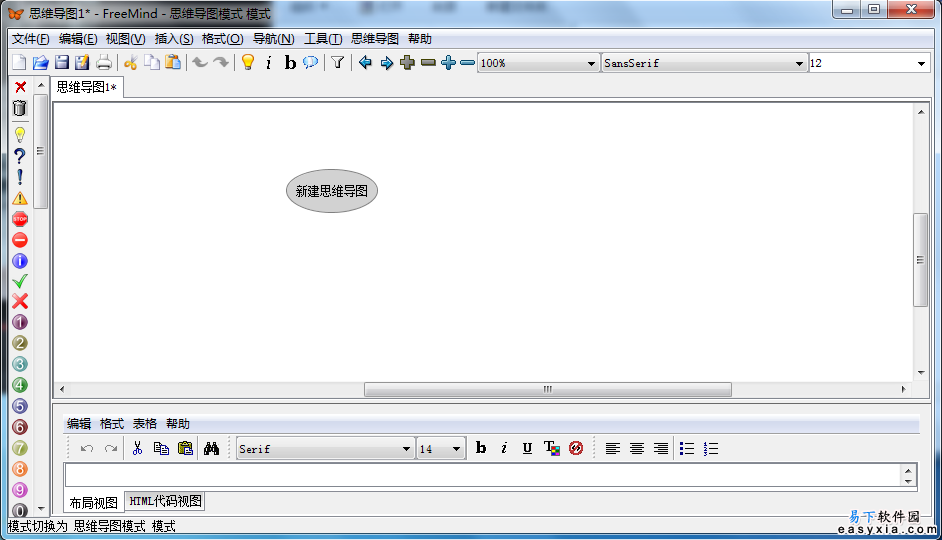Screen dimensions: 942x540
Task: Toggle bold in the note editor toolbar
Action: 480,449
